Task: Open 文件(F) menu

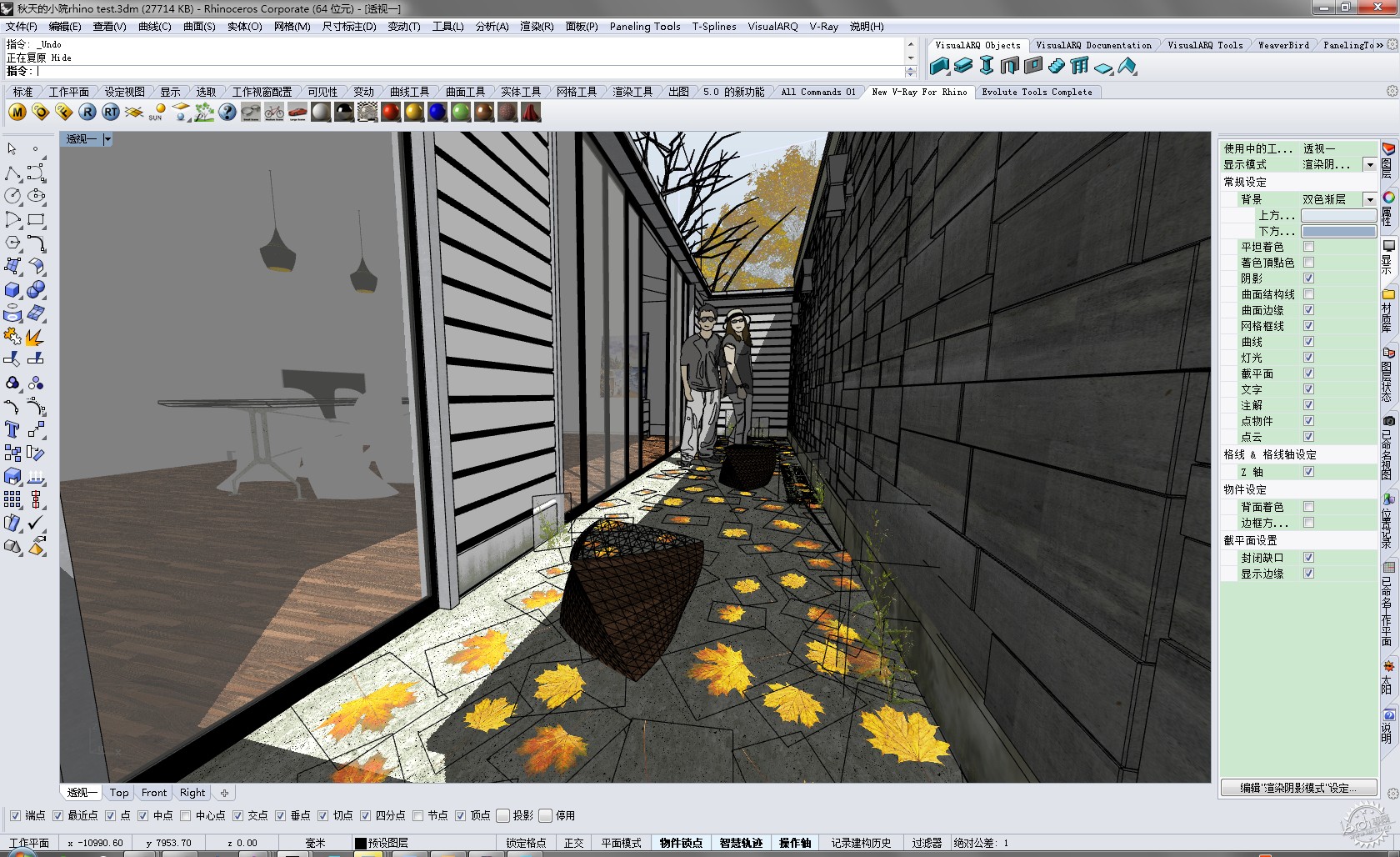Action: click(x=21, y=27)
